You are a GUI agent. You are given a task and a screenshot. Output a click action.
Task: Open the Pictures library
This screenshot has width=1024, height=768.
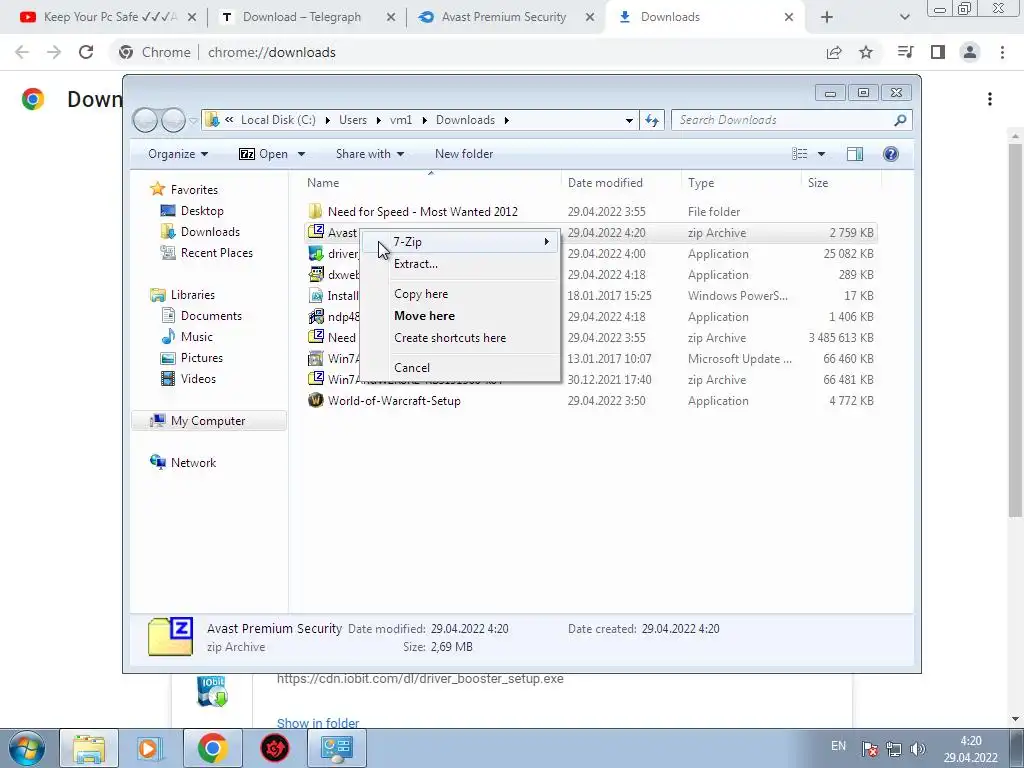tap(201, 358)
